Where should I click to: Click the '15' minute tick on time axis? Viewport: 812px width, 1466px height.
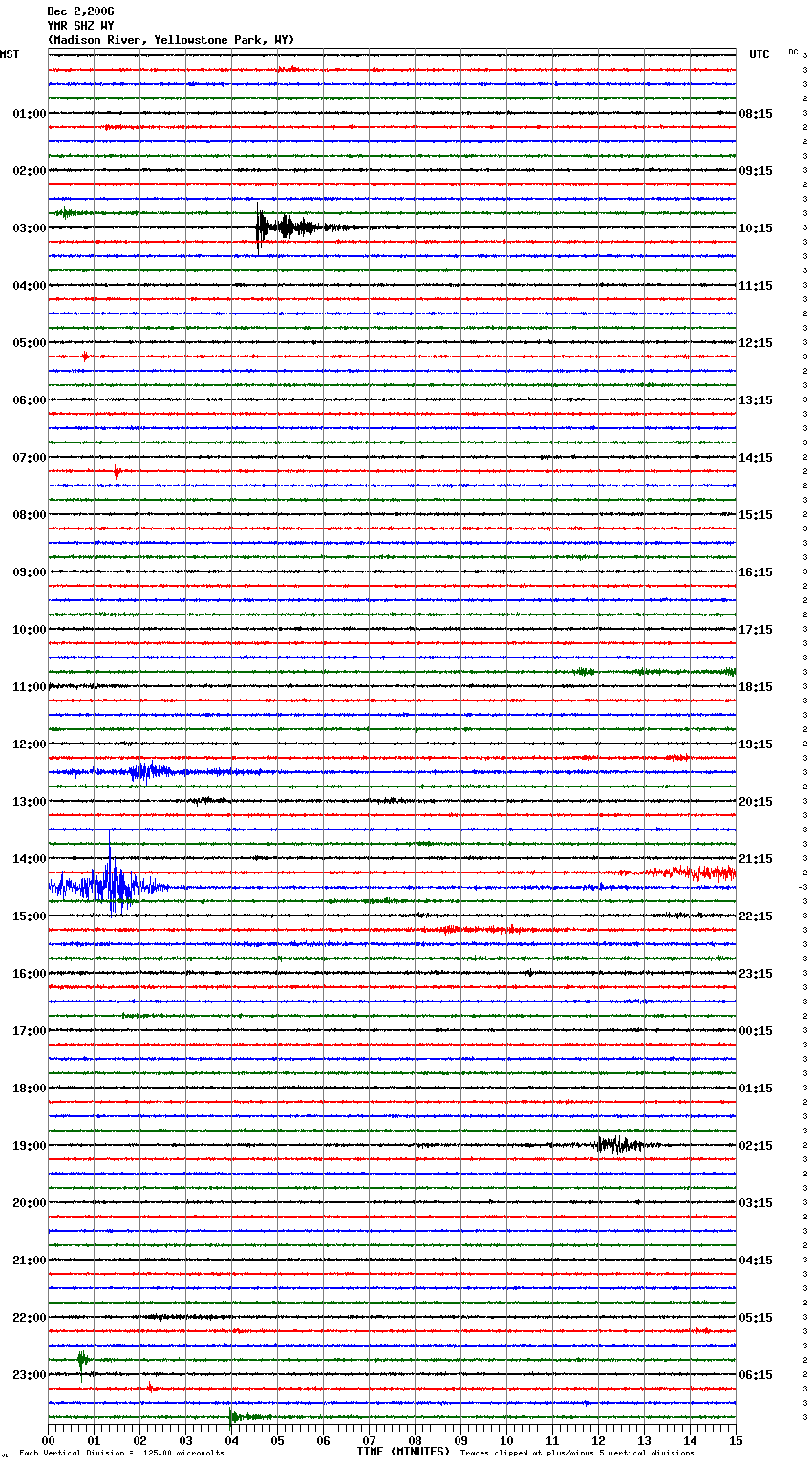[x=736, y=1440]
